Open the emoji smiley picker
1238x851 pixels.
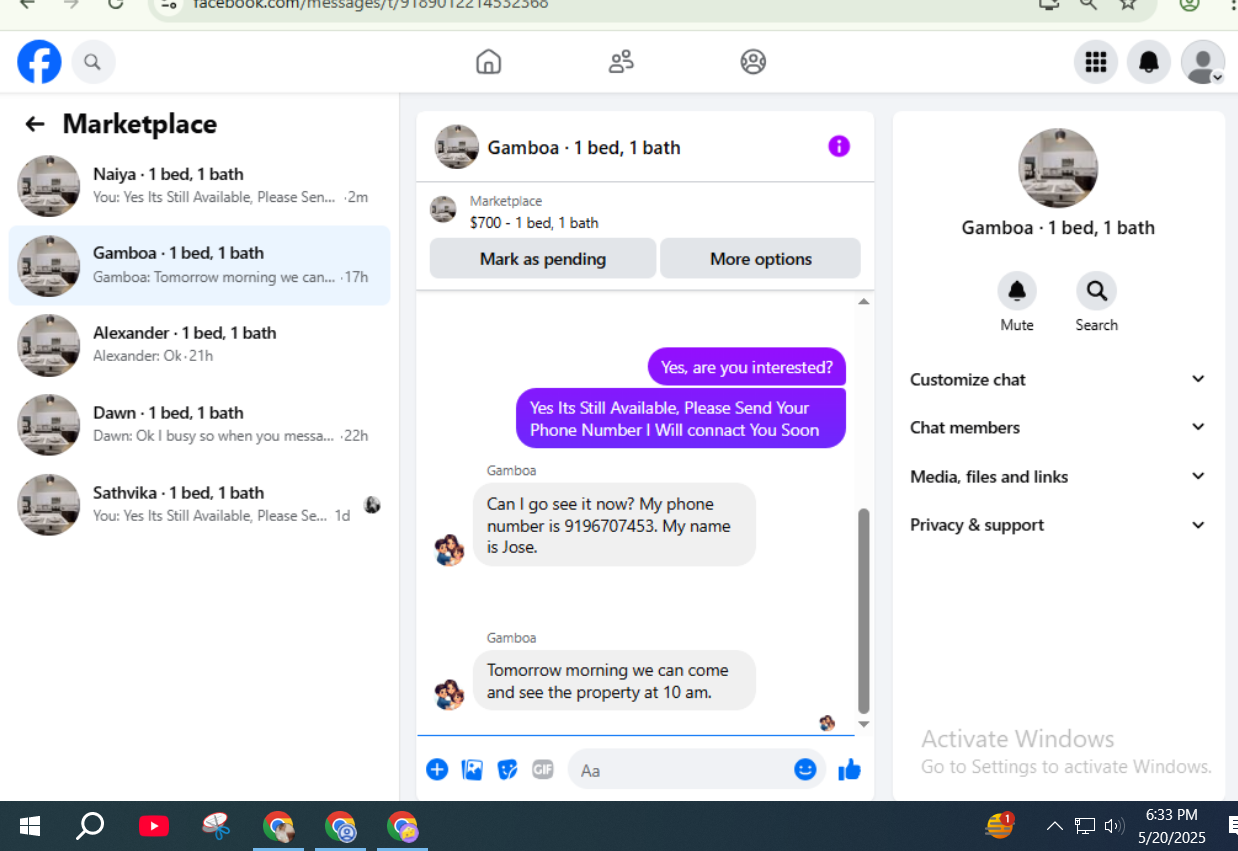(x=805, y=769)
